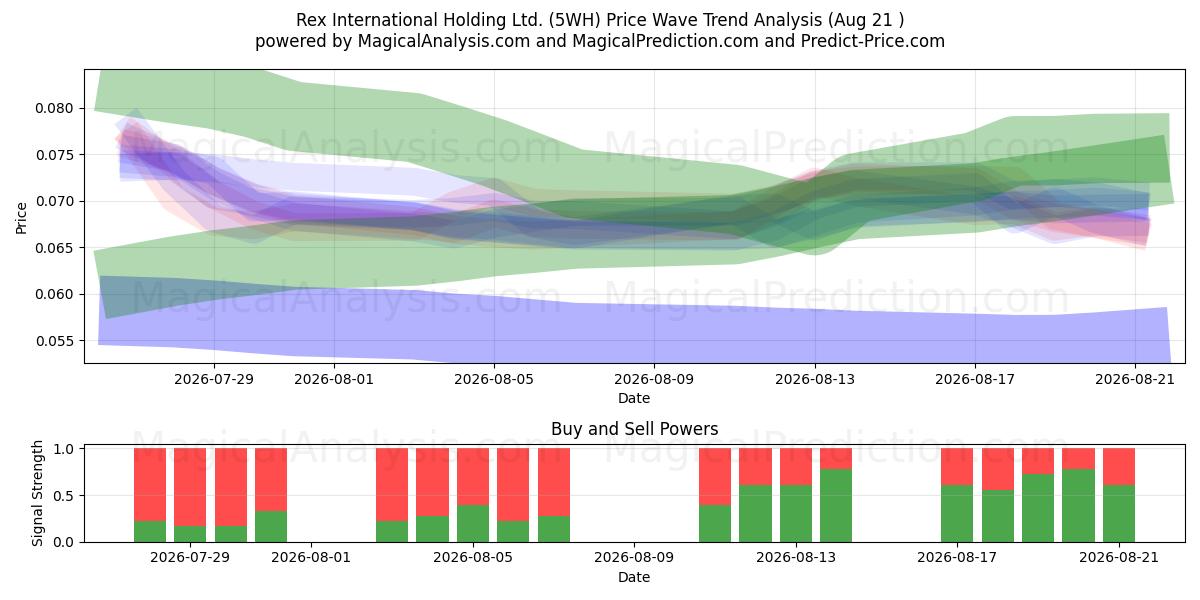Screen dimensions: 1200x600
Task: Click the last bar at 2026-08-21
Action: [x=1119, y=495]
